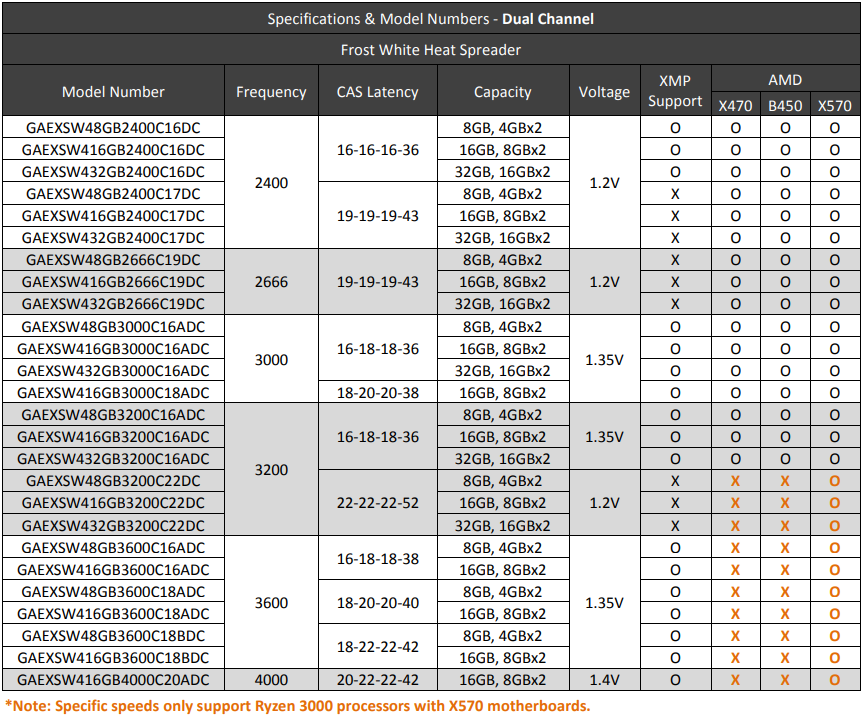Select model GAEXSW416GB3600C16ADC
The width and height of the screenshot is (863, 715).
(113, 570)
